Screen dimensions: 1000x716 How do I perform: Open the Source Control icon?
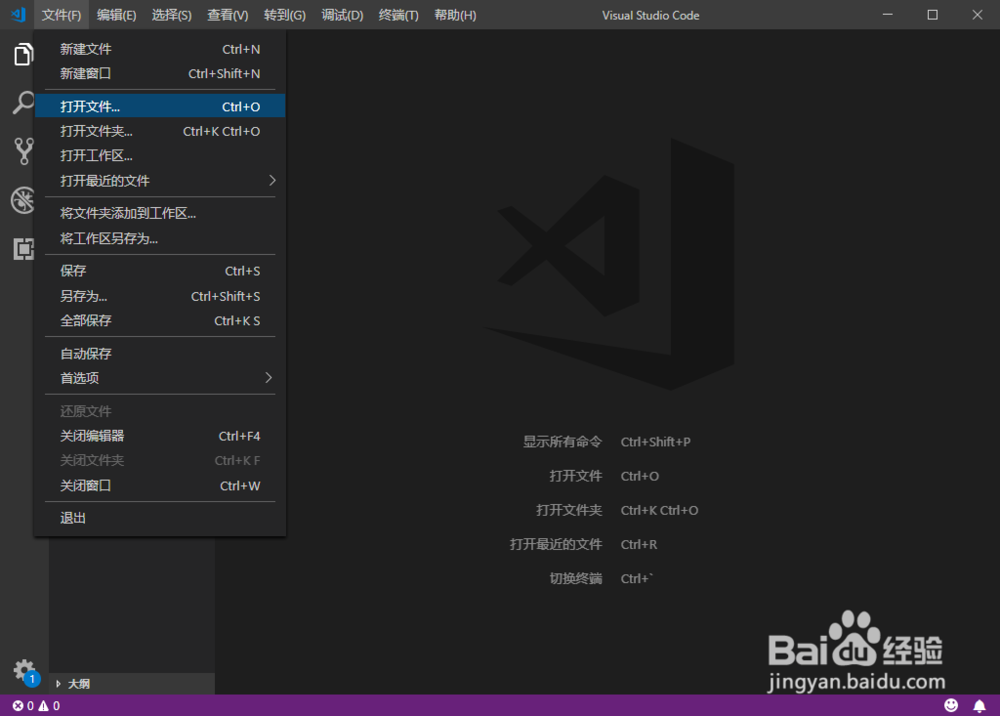24,151
